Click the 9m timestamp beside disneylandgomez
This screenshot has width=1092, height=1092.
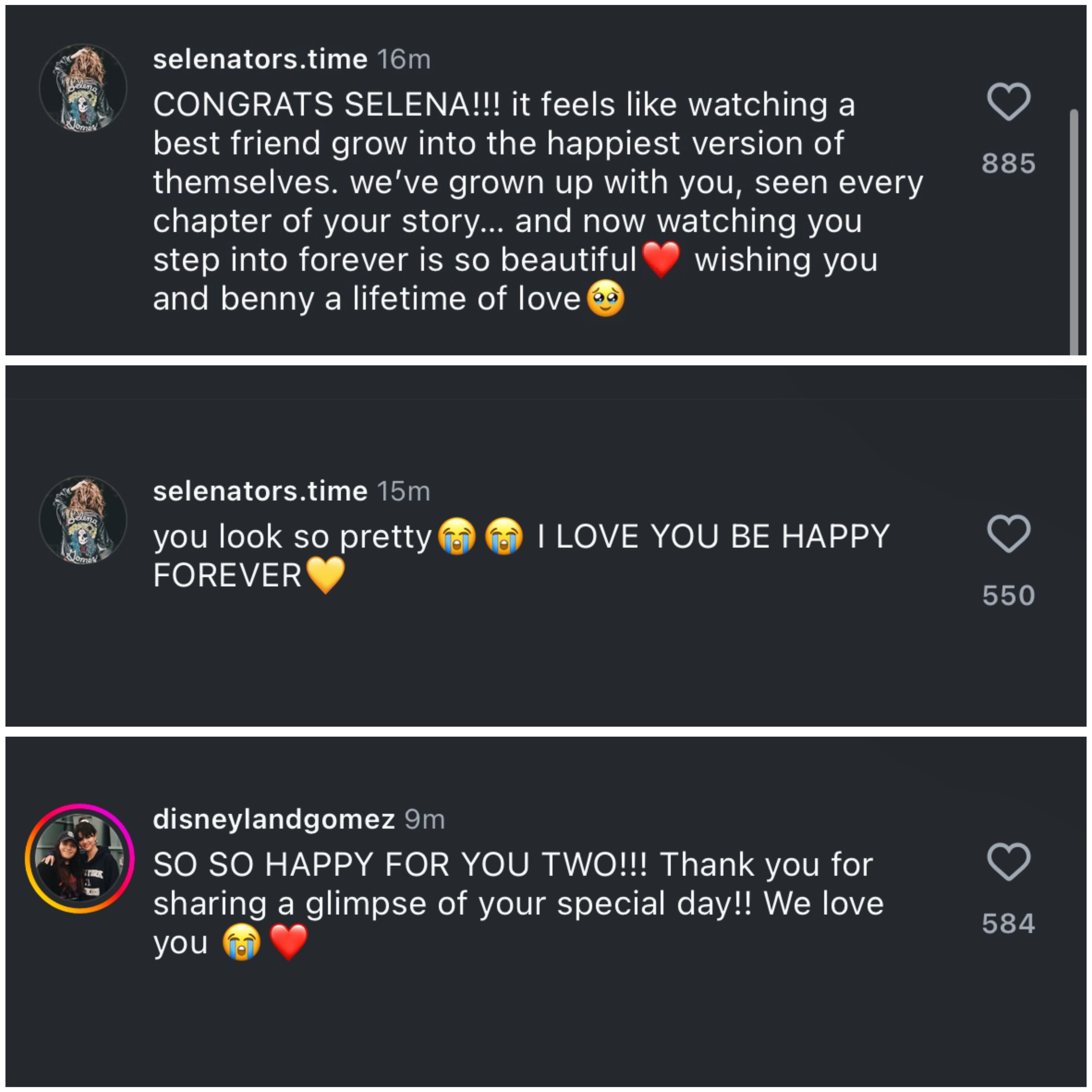[425, 819]
